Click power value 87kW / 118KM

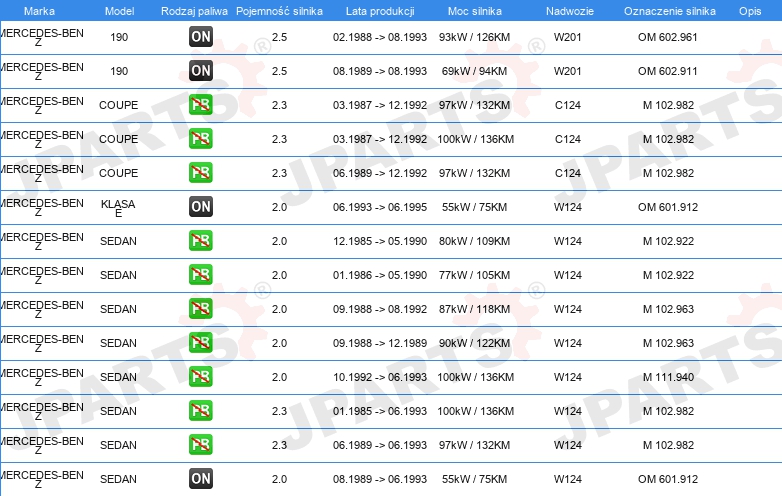coord(474,309)
